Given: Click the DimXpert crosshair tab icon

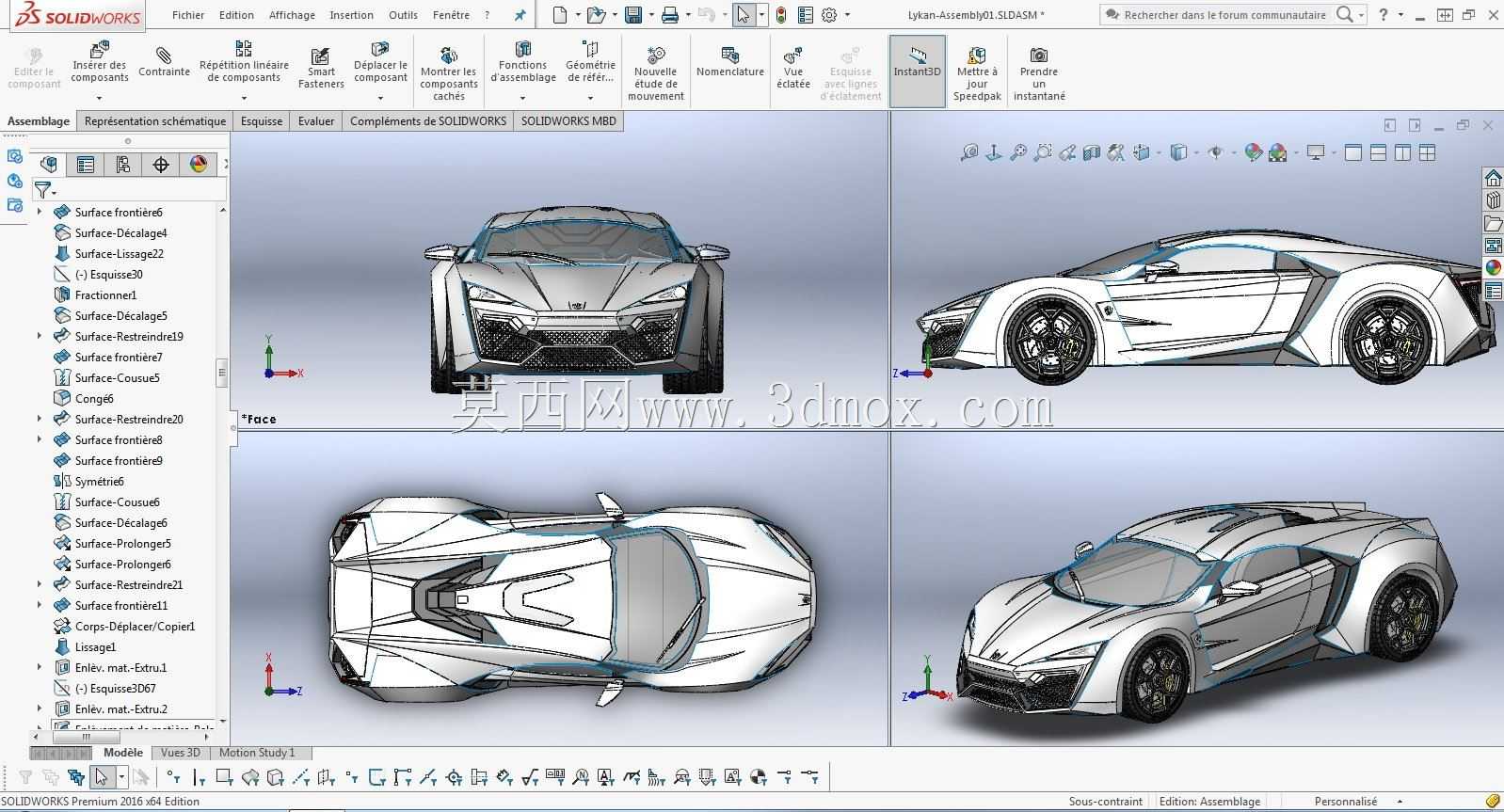Looking at the screenshot, I should [161, 165].
